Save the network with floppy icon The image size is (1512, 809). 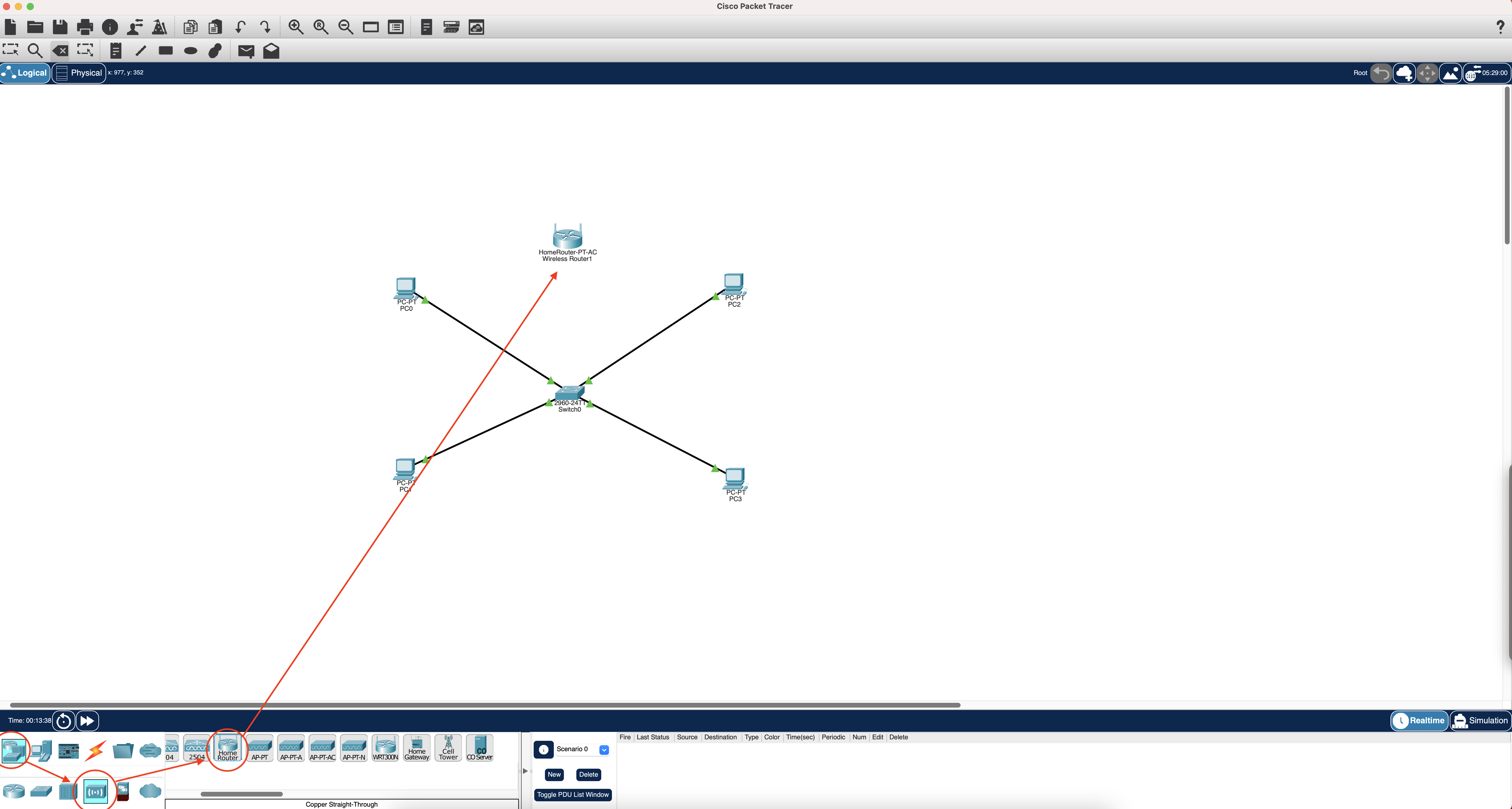60,27
